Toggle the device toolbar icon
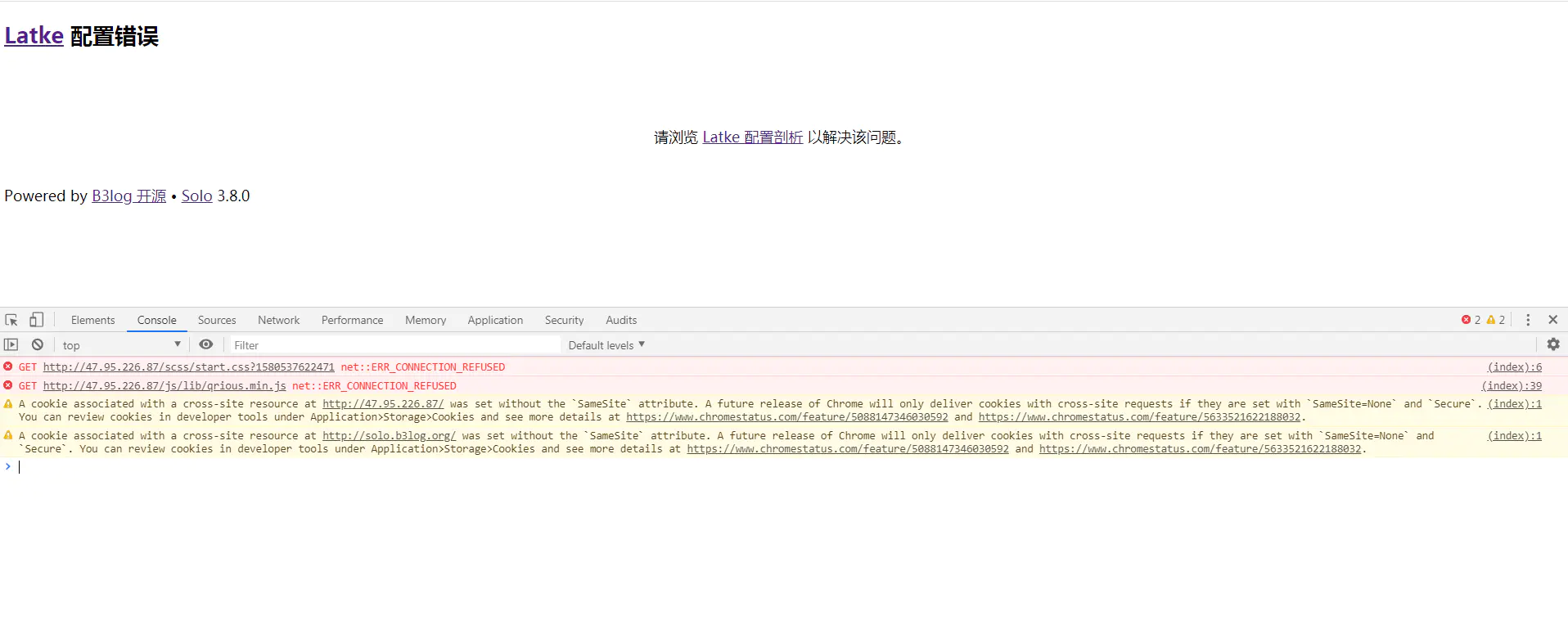1568x643 pixels. [37, 320]
